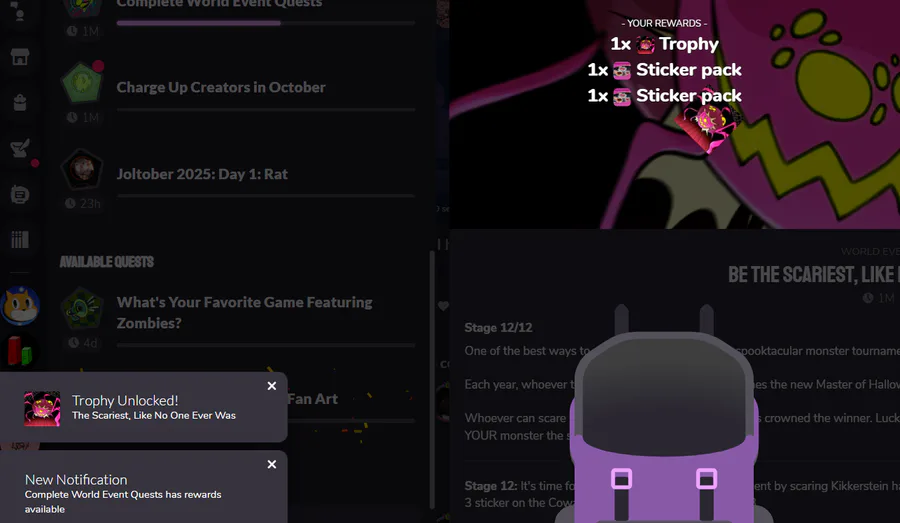Viewport: 900px width, 523px height.
Task: Click the top sidebar icon above store
Action: 20,11
